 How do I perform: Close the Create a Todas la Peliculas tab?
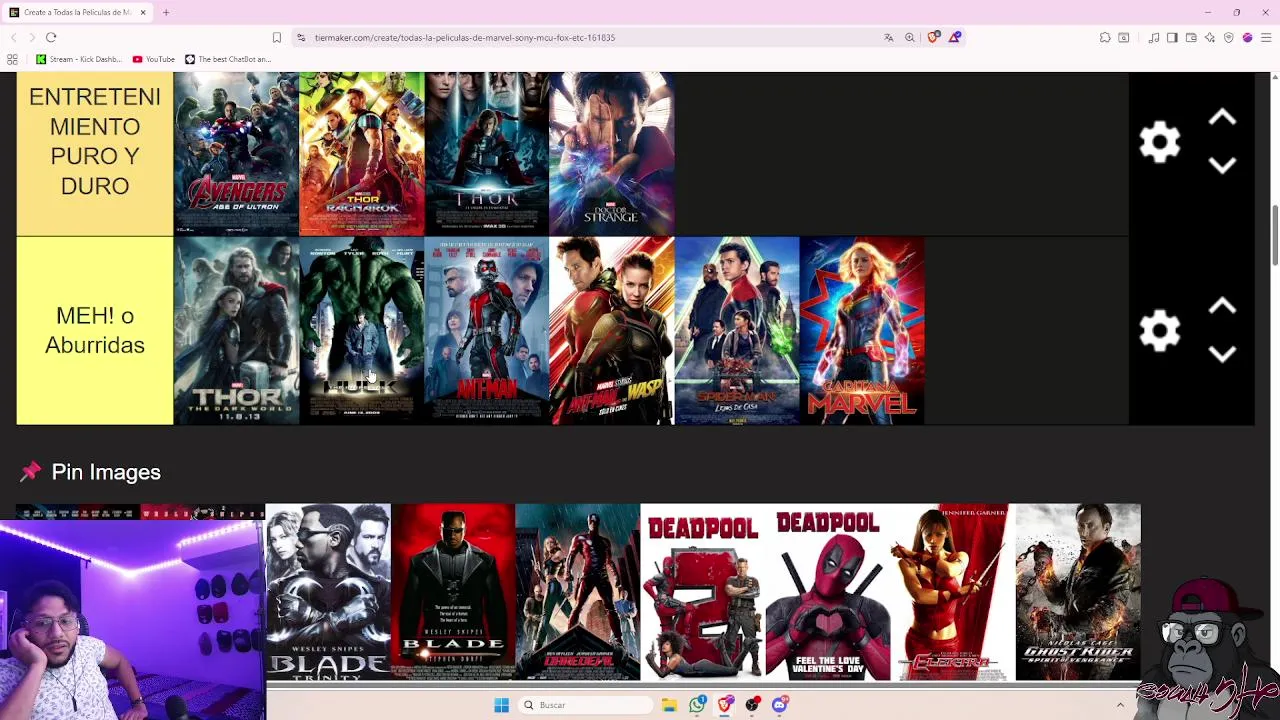(x=143, y=12)
